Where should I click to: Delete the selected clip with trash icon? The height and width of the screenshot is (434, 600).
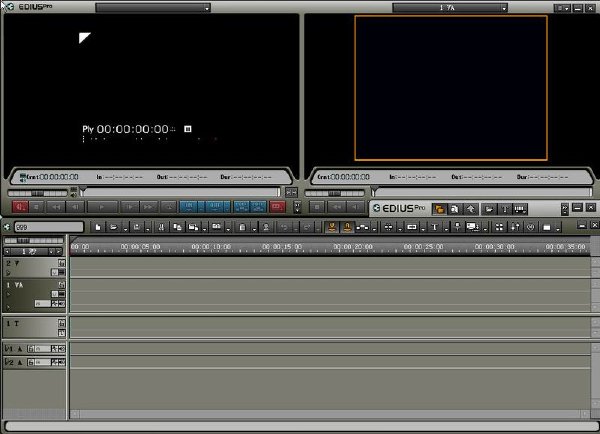pos(242,227)
